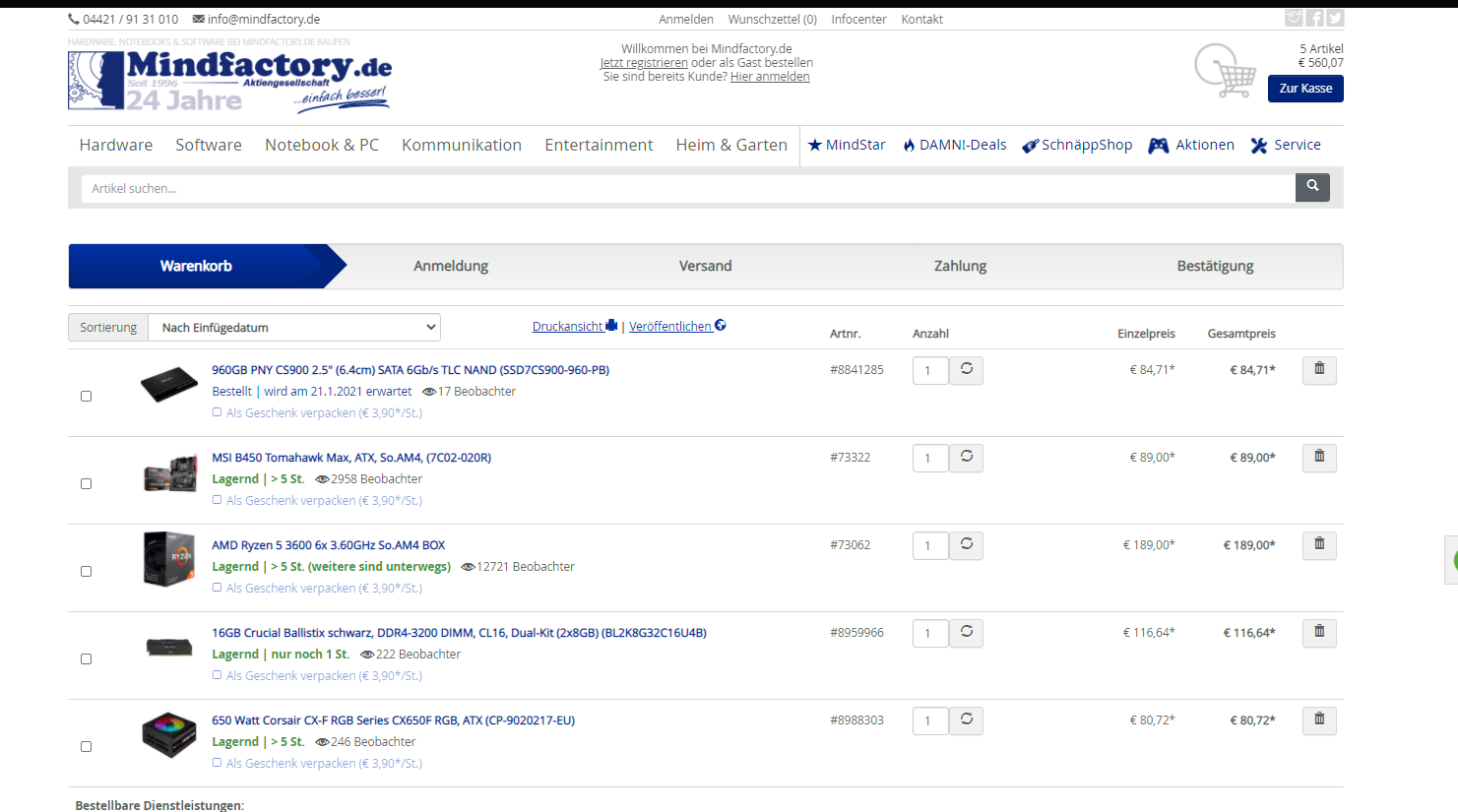Open the Infocenter link
The height and width of the screenshot is (812, 1458).
(x=858, y=19)
